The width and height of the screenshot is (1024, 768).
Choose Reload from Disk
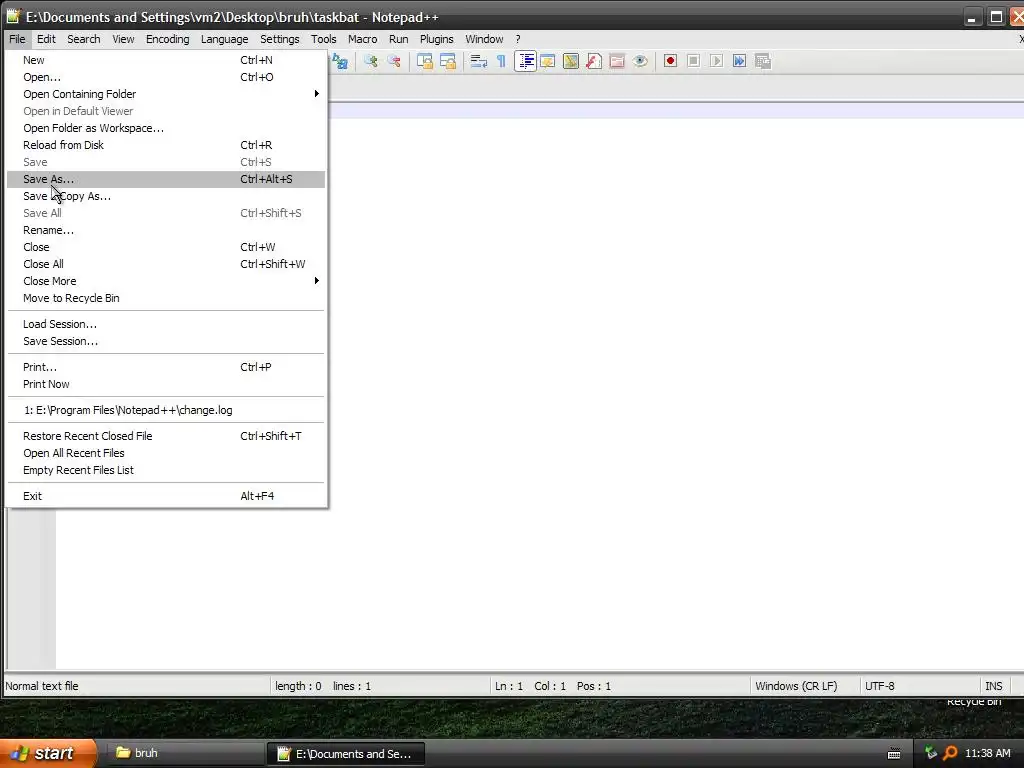tap(166, 145)
